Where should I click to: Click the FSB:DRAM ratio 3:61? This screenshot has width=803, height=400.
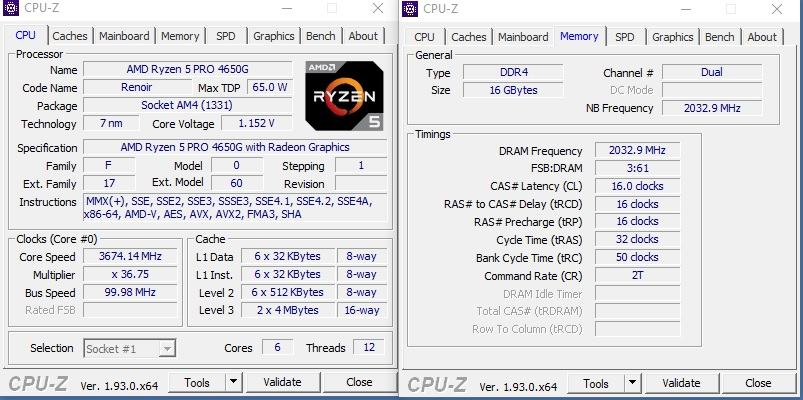pos(638,167)
